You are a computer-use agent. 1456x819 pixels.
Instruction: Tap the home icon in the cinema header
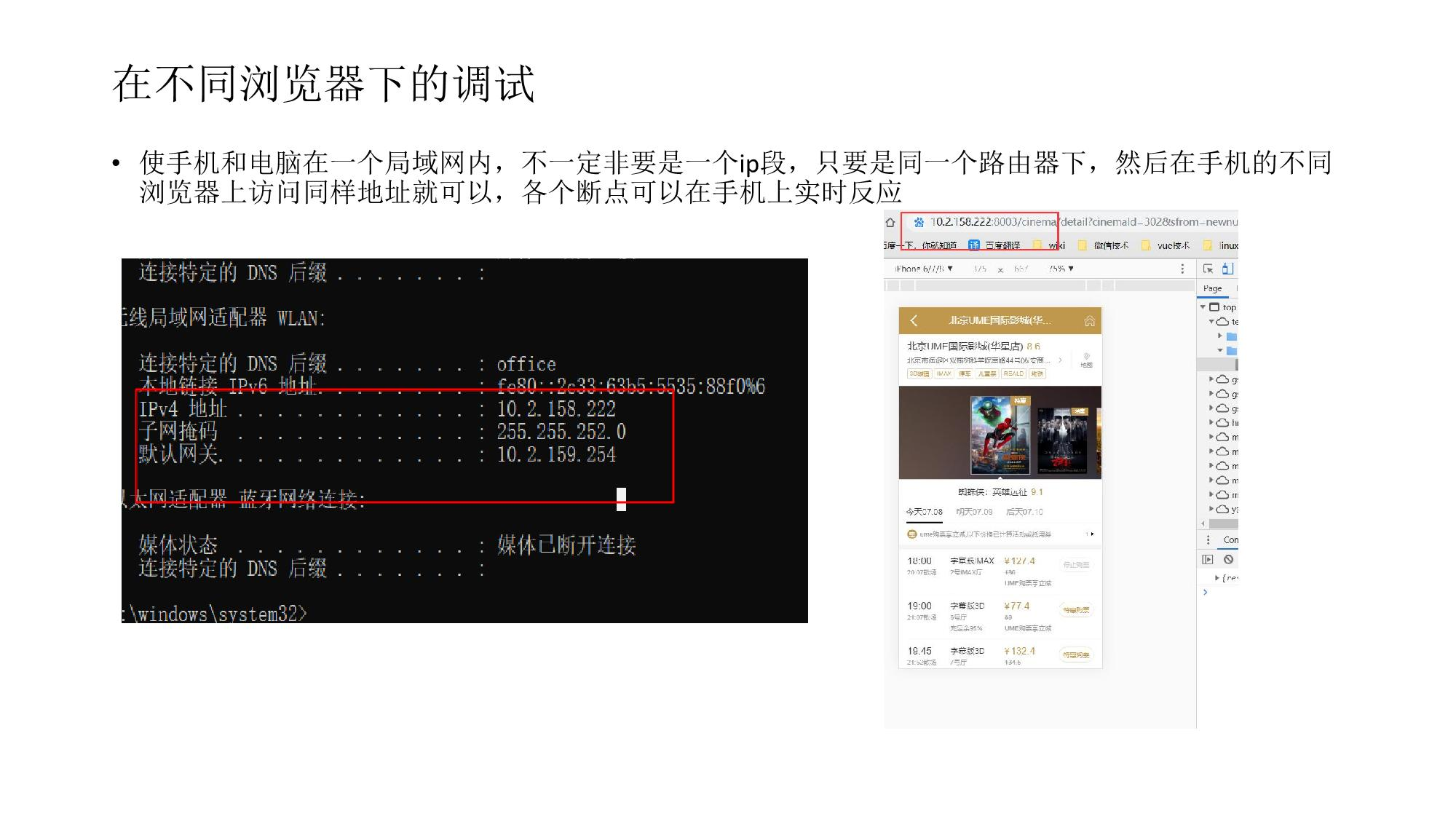pyautogui.click(x=1089, y=320)
